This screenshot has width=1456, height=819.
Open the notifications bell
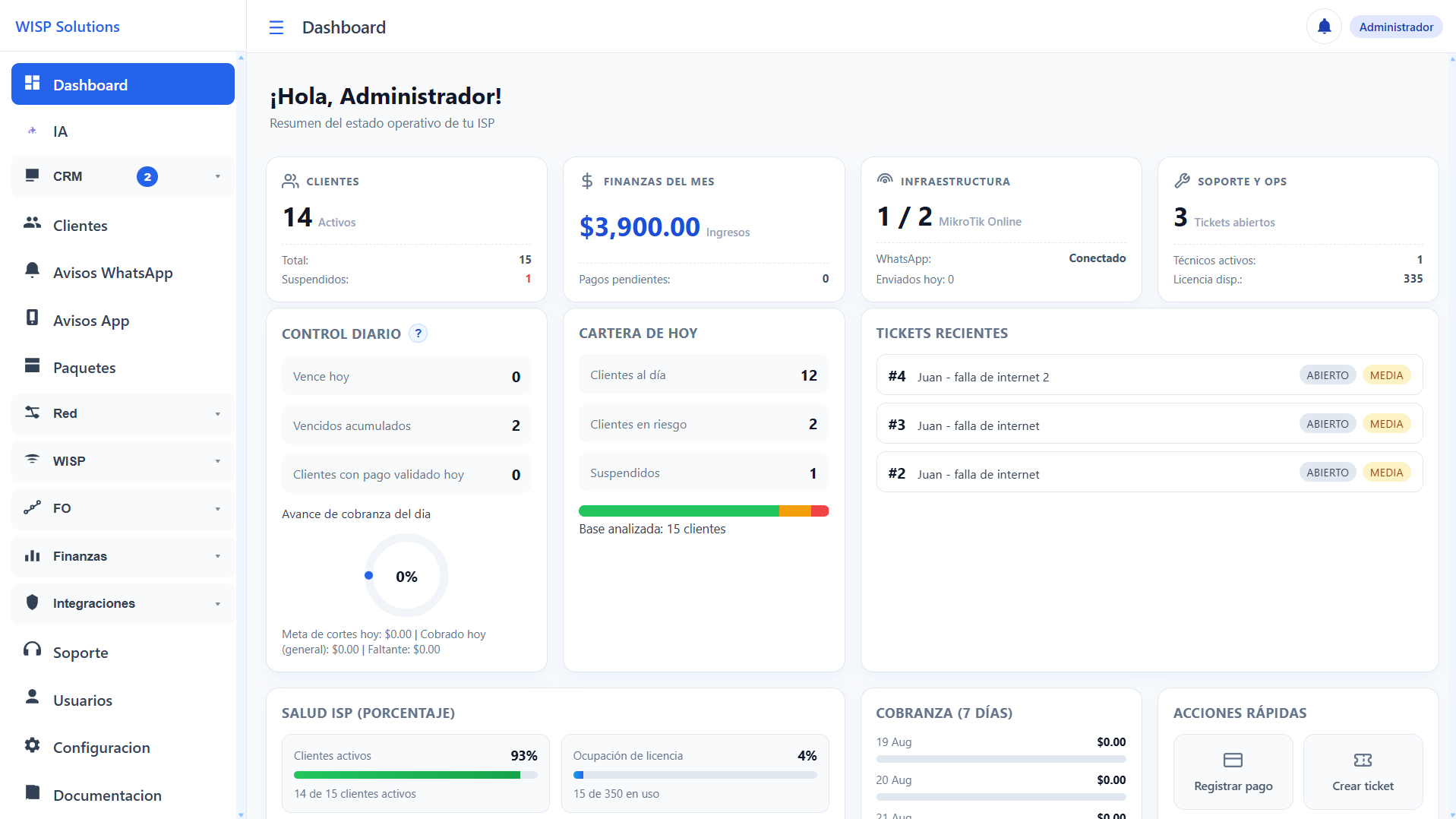click(x=1324, y=27)
